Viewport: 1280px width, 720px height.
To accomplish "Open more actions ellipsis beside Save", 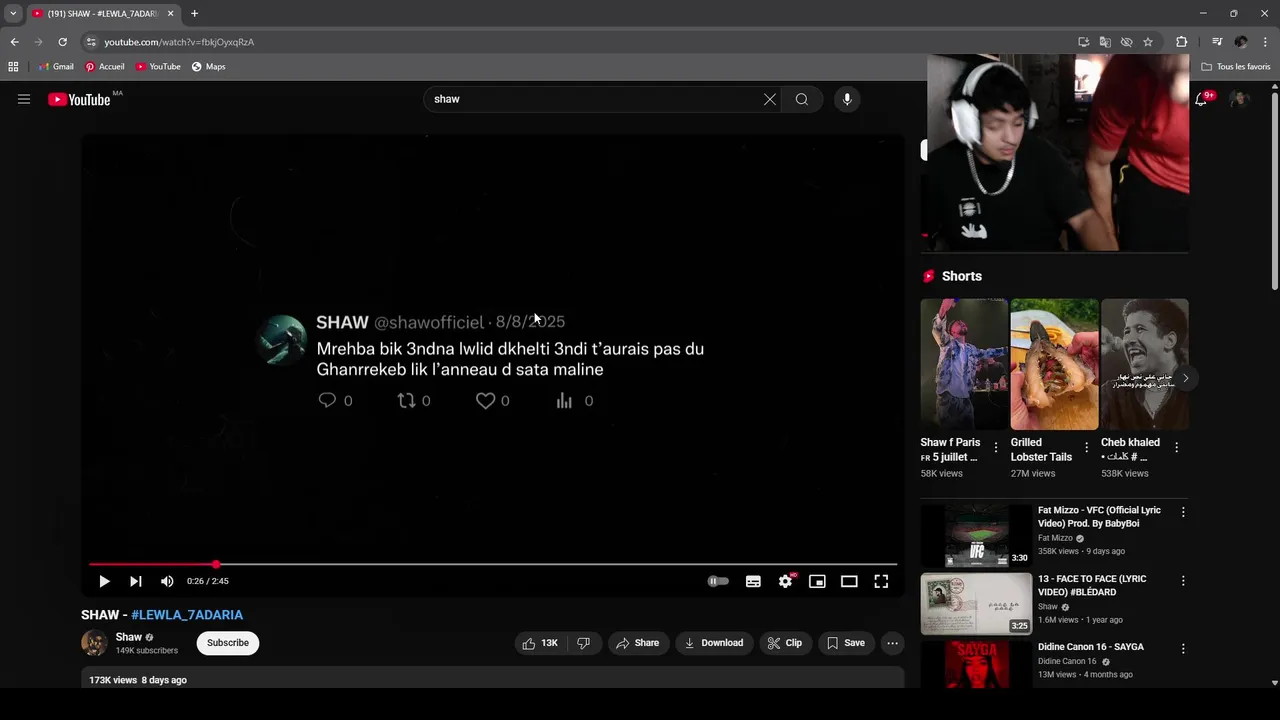I will [893, 643].
